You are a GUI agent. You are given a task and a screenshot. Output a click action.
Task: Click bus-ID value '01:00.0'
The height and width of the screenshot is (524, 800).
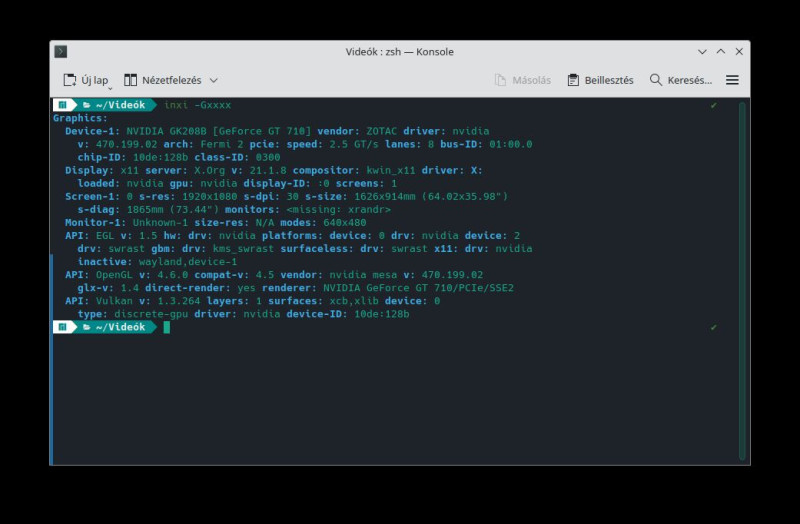[x=511, y=144]
